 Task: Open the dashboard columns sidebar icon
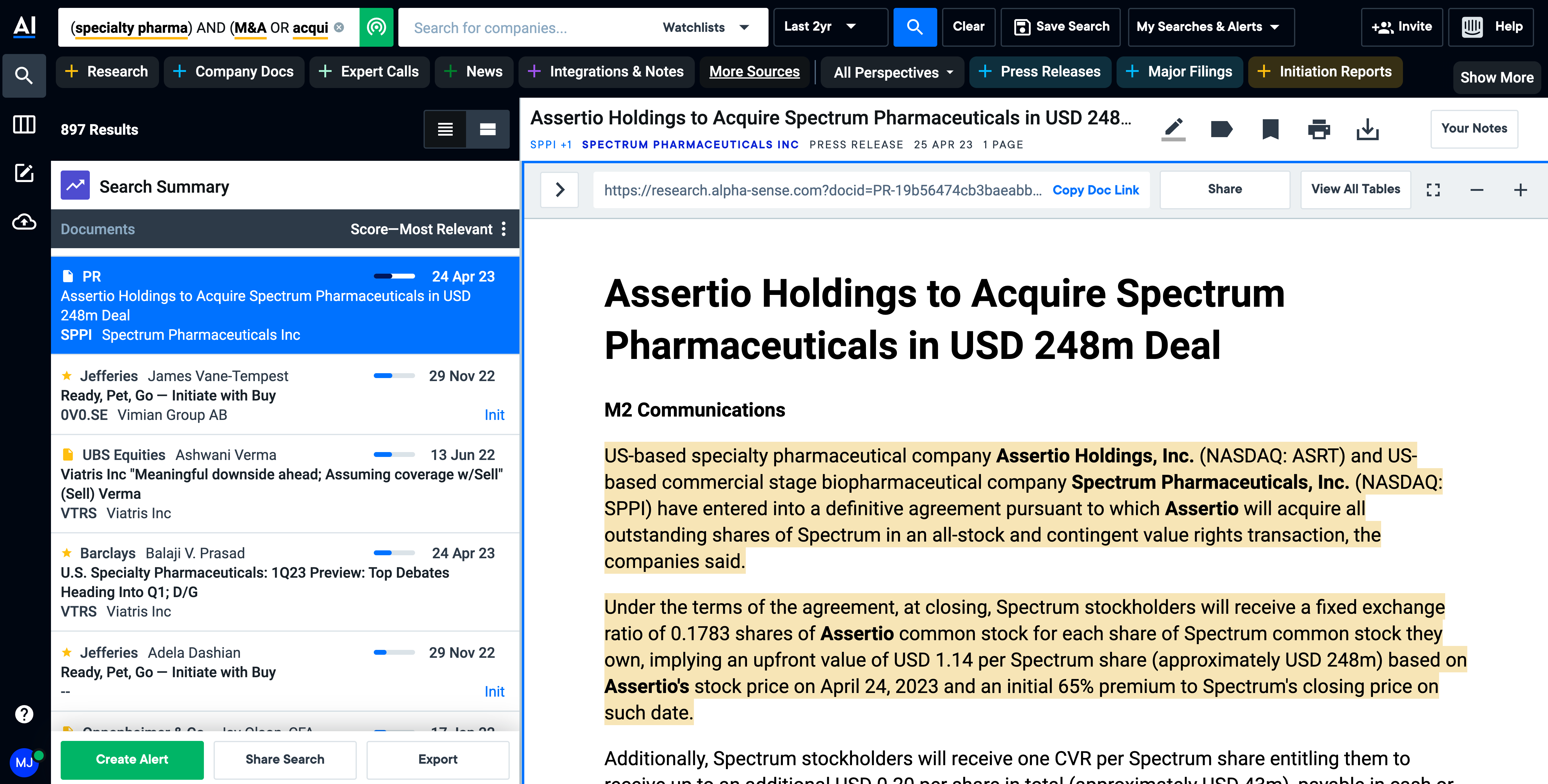24,125
